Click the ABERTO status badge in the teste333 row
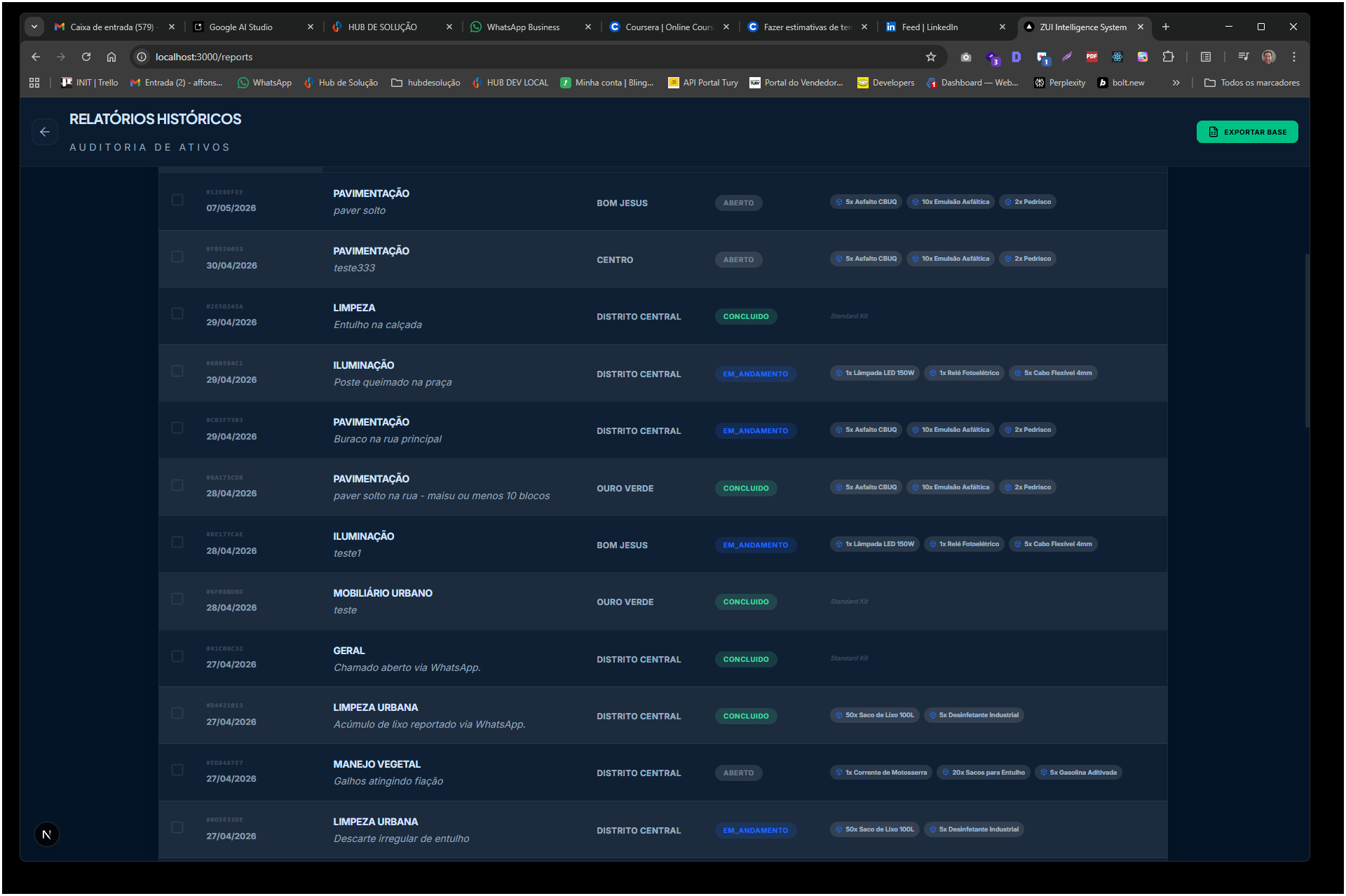The height and width of the screenshot is (896, 1346). tap(738, 259)
